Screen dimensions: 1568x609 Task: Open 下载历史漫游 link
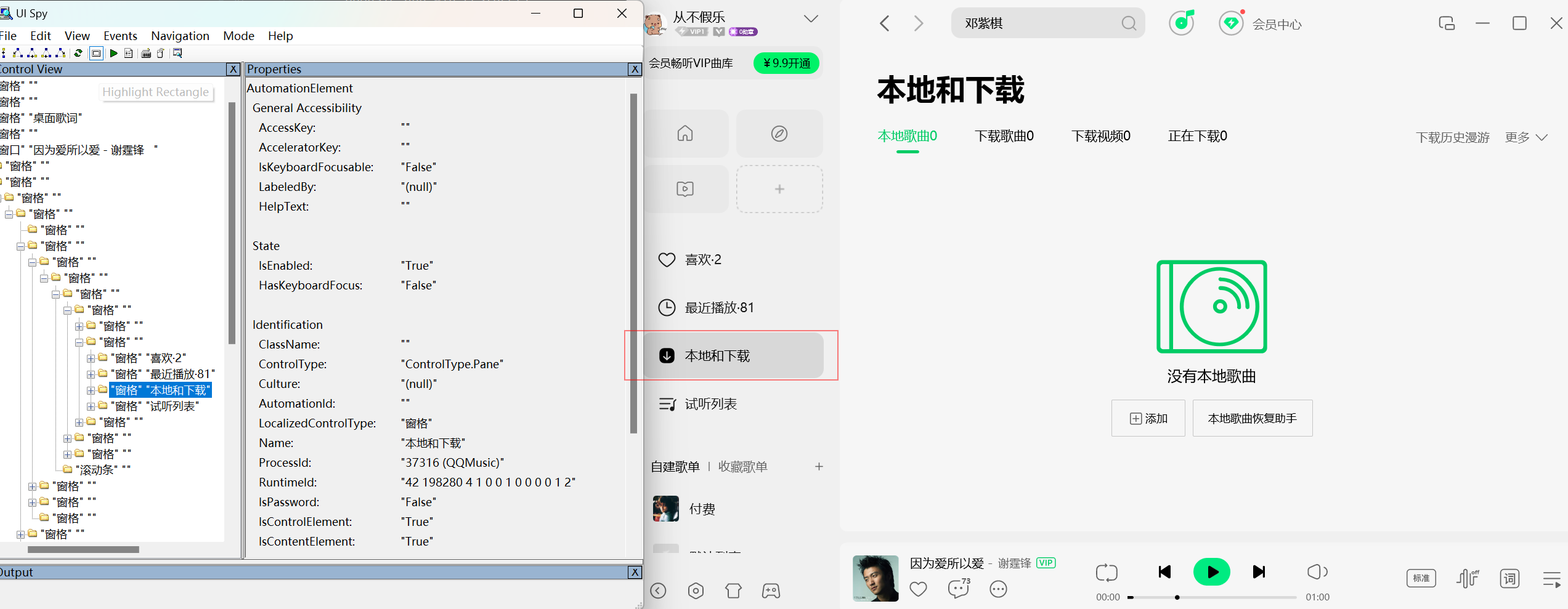click(1452, 137)
